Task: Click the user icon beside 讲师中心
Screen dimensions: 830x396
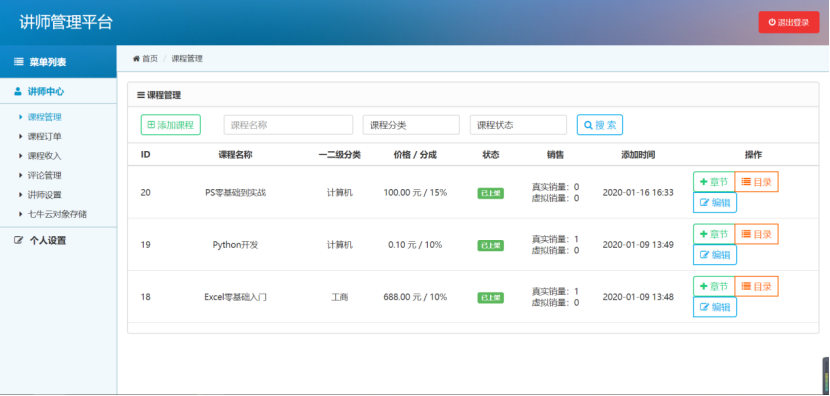Action: (18, 92)
